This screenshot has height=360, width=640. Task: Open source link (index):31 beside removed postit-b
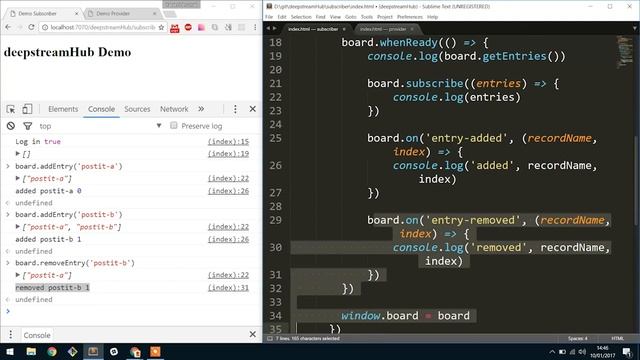228,288
